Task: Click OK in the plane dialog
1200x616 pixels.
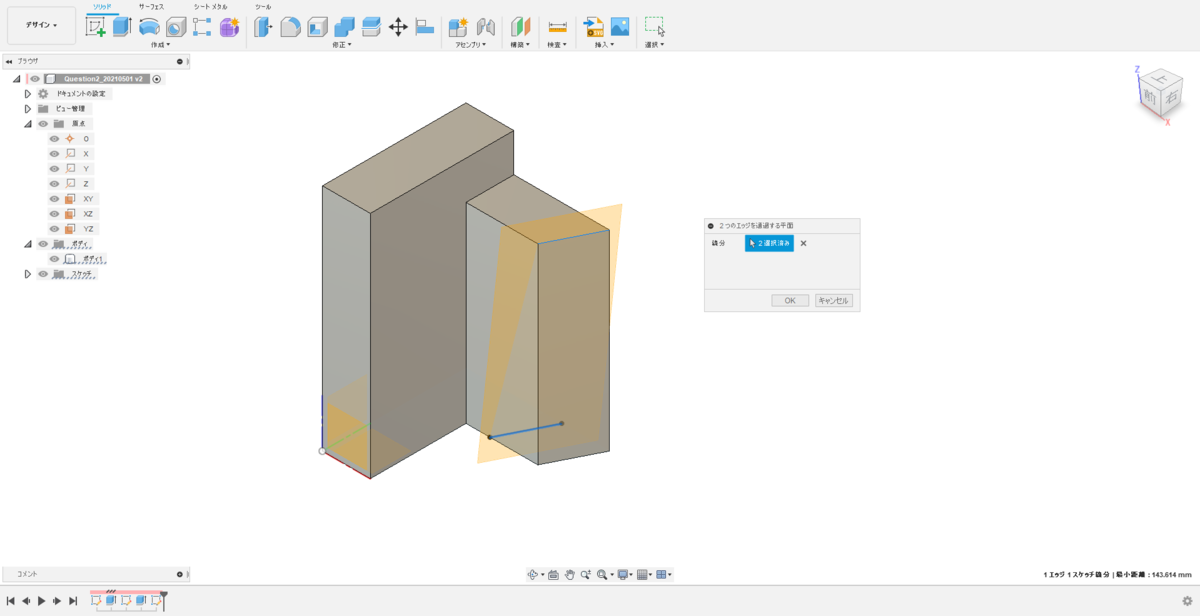Action: [x=790, y=301]
